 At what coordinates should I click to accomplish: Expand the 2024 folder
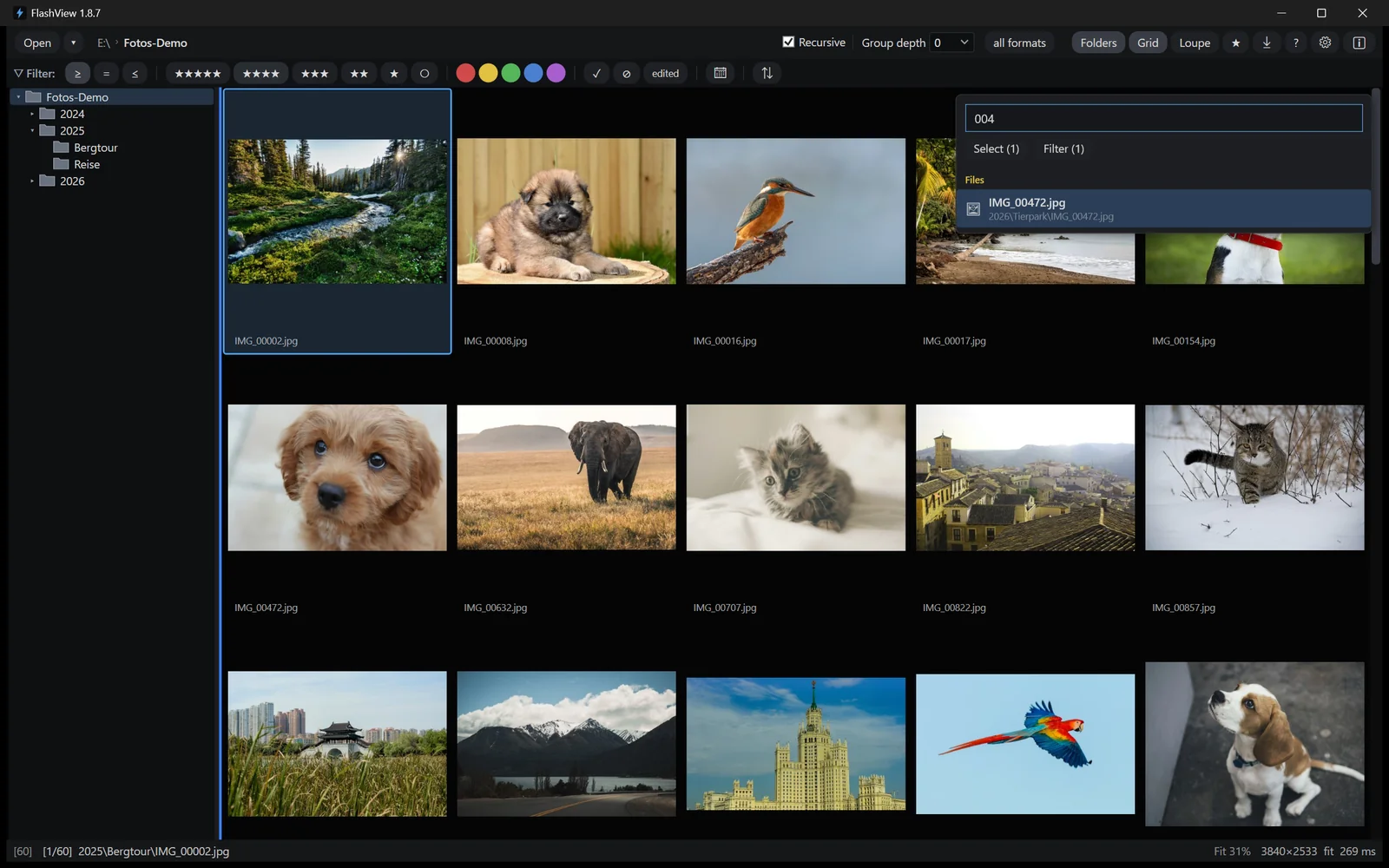point(32,114)
